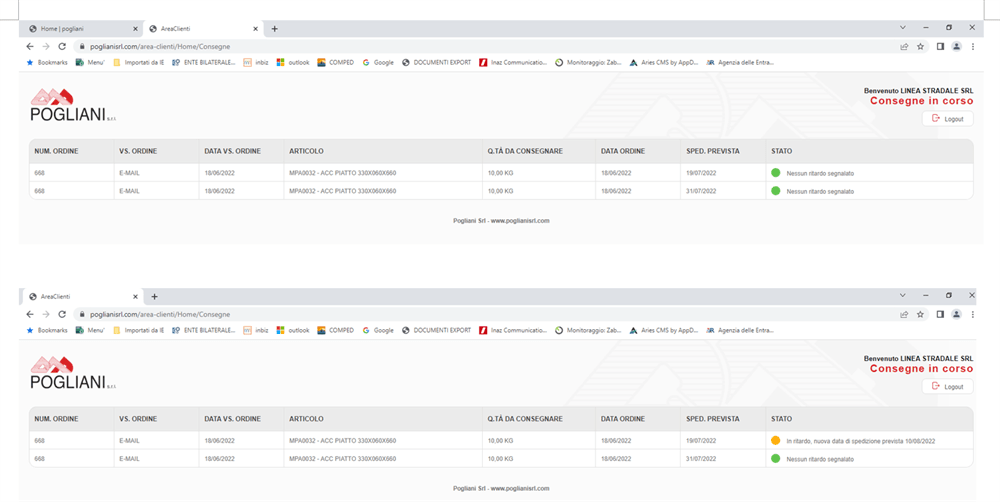Screen dimensions: 1000x502
Task: Click STATO column header in upper window
Action: (781, 151)
